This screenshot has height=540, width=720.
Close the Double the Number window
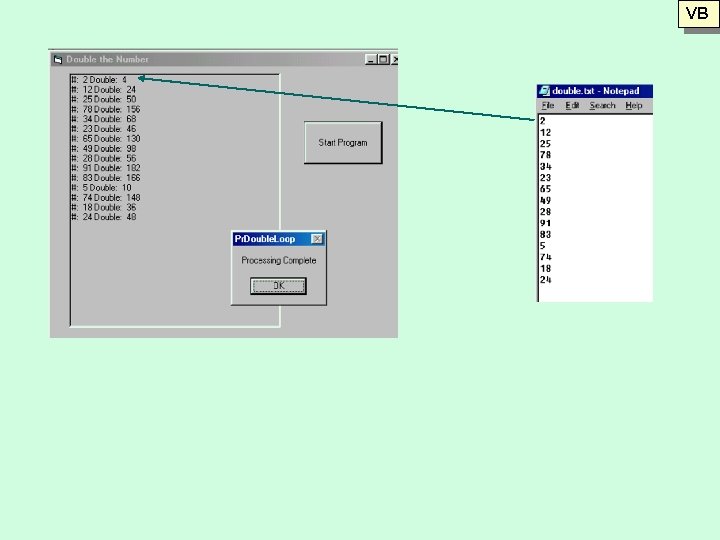pos(394,59)
